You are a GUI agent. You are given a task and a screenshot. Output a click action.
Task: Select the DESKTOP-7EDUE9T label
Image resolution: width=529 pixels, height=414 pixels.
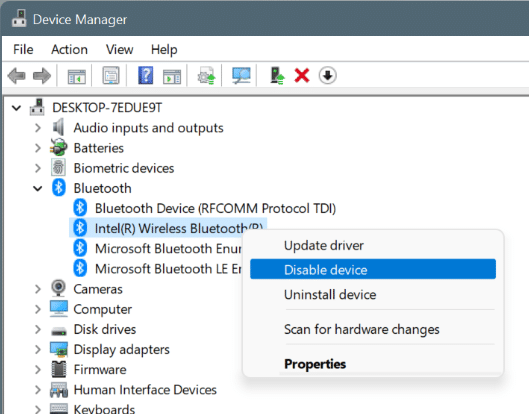[107, 108]
